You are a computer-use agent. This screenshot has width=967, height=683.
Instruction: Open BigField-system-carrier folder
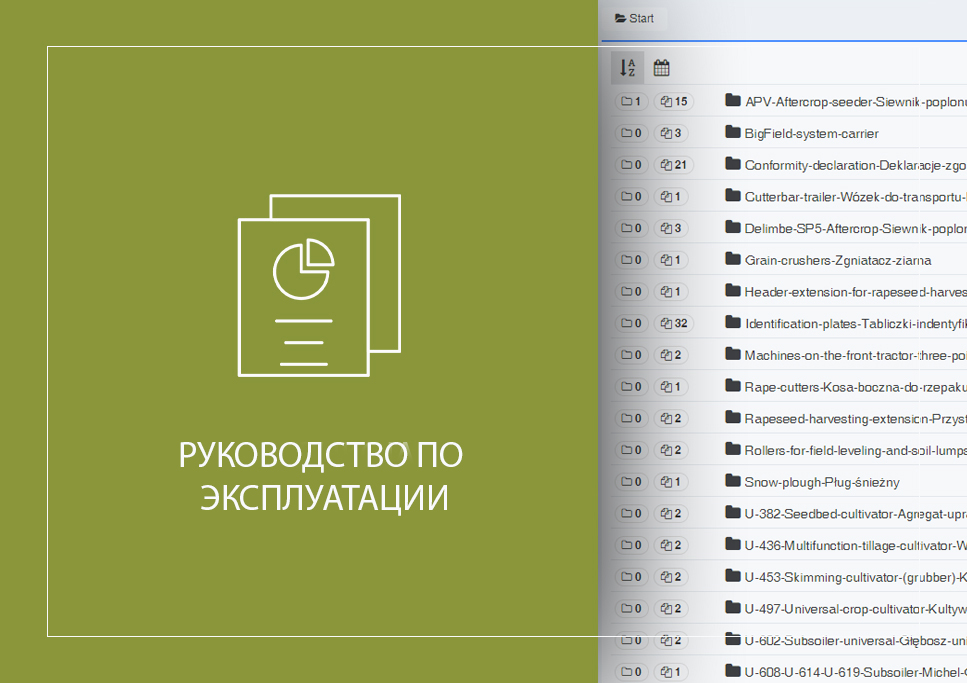coord(812,133)
